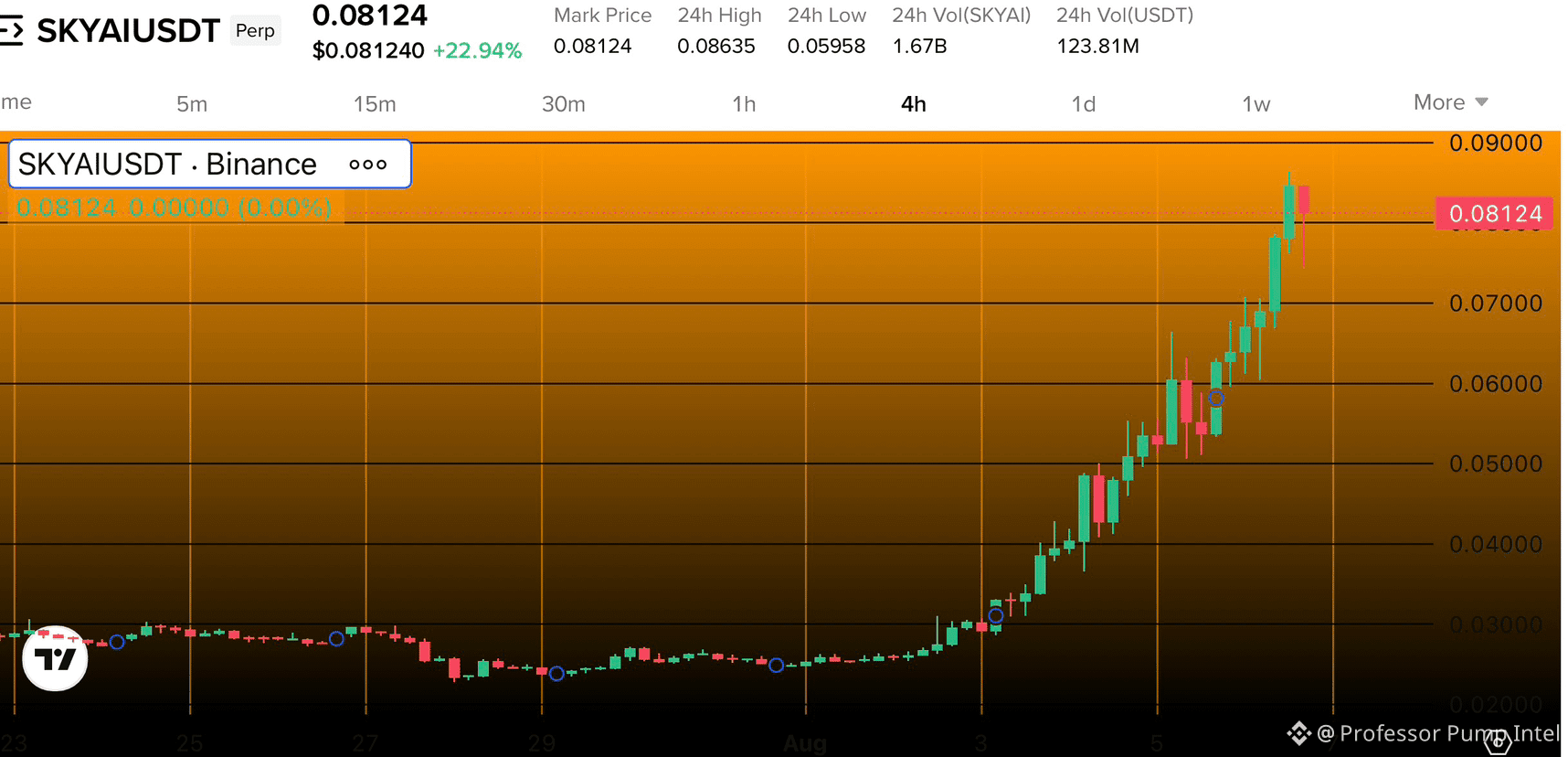Click the 0.05000 price axis label
The image size is (1568, 757).
(x=1496, y=464)
